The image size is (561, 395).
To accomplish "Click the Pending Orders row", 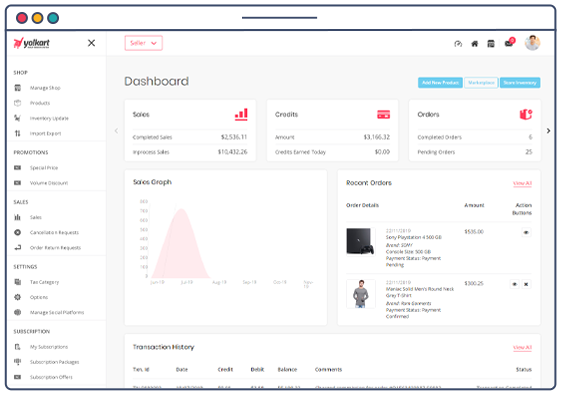I will (475, 152).
